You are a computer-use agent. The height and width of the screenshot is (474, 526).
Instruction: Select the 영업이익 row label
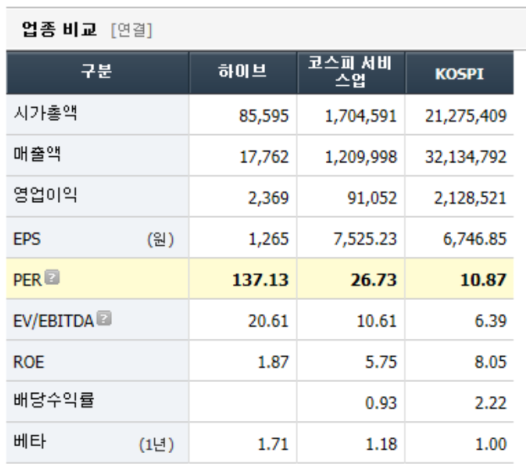(x=45, y=195)
